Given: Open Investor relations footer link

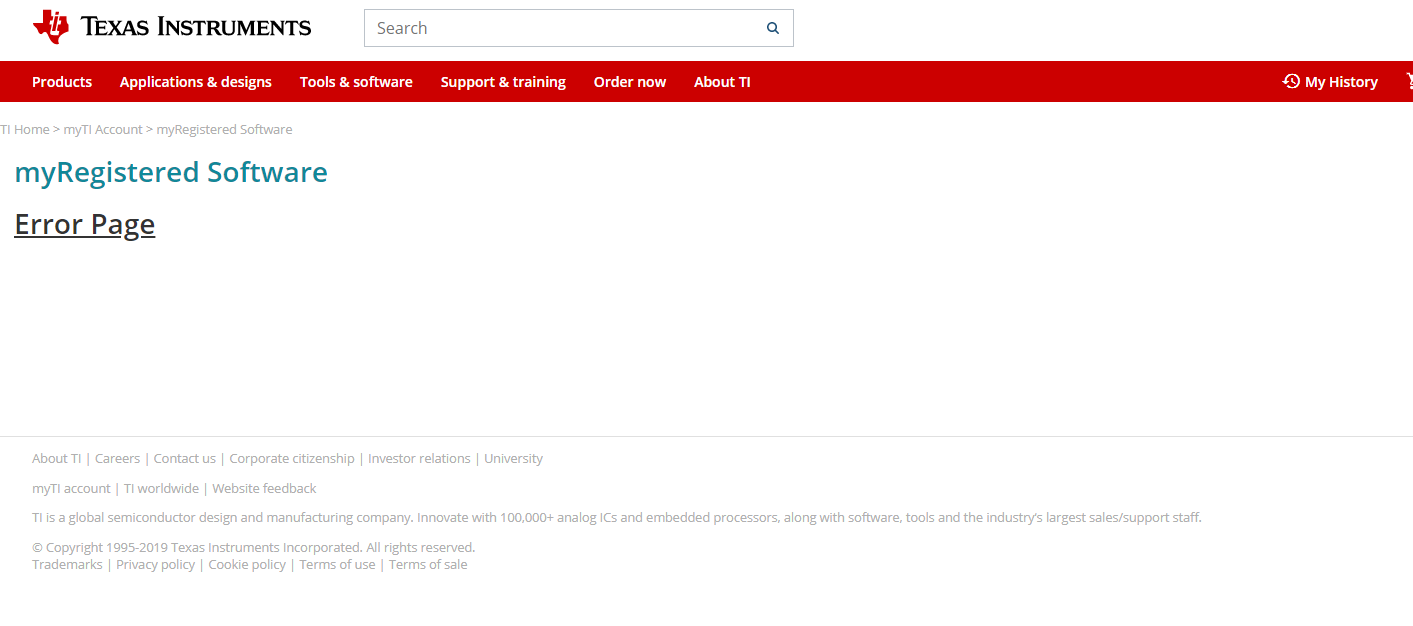Looking at the screenshot, I should pyautogui.click(x=419, y=459).
